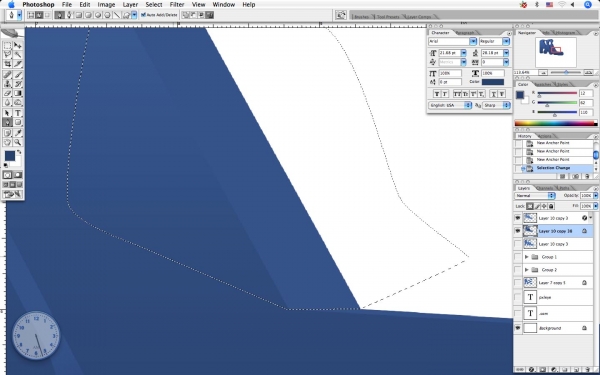Show Group 1 via visibility box

[518, 257]
